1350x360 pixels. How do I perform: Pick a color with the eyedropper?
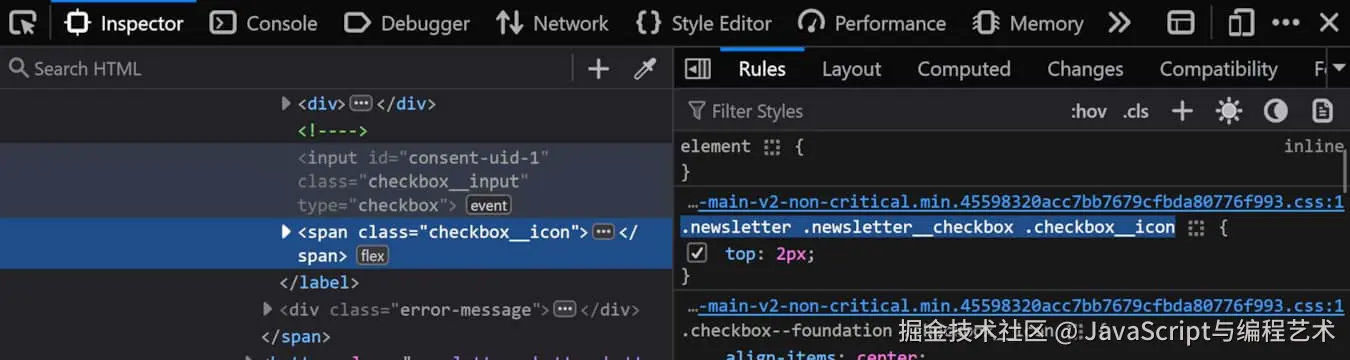click(645, 68)
